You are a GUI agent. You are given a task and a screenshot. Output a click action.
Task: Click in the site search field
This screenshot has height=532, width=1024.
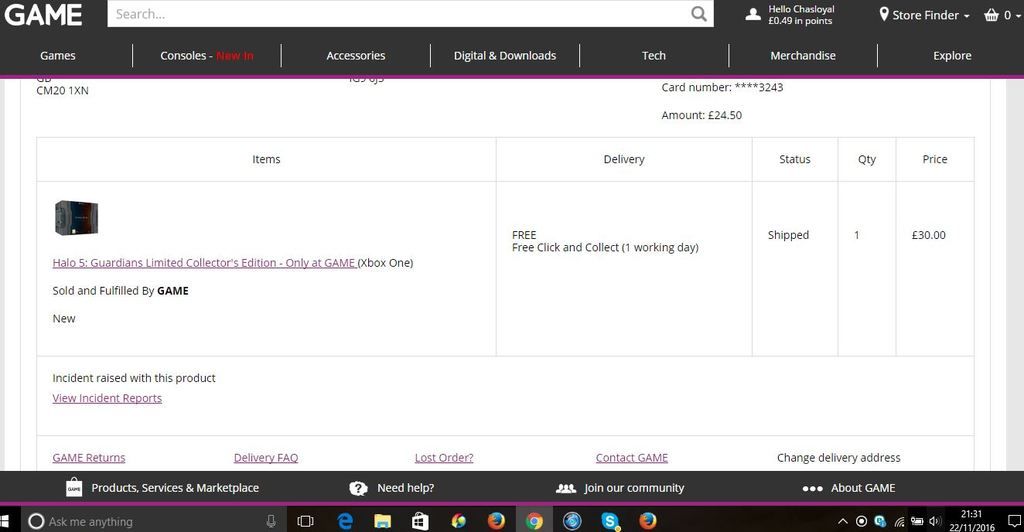pos(398,14)
